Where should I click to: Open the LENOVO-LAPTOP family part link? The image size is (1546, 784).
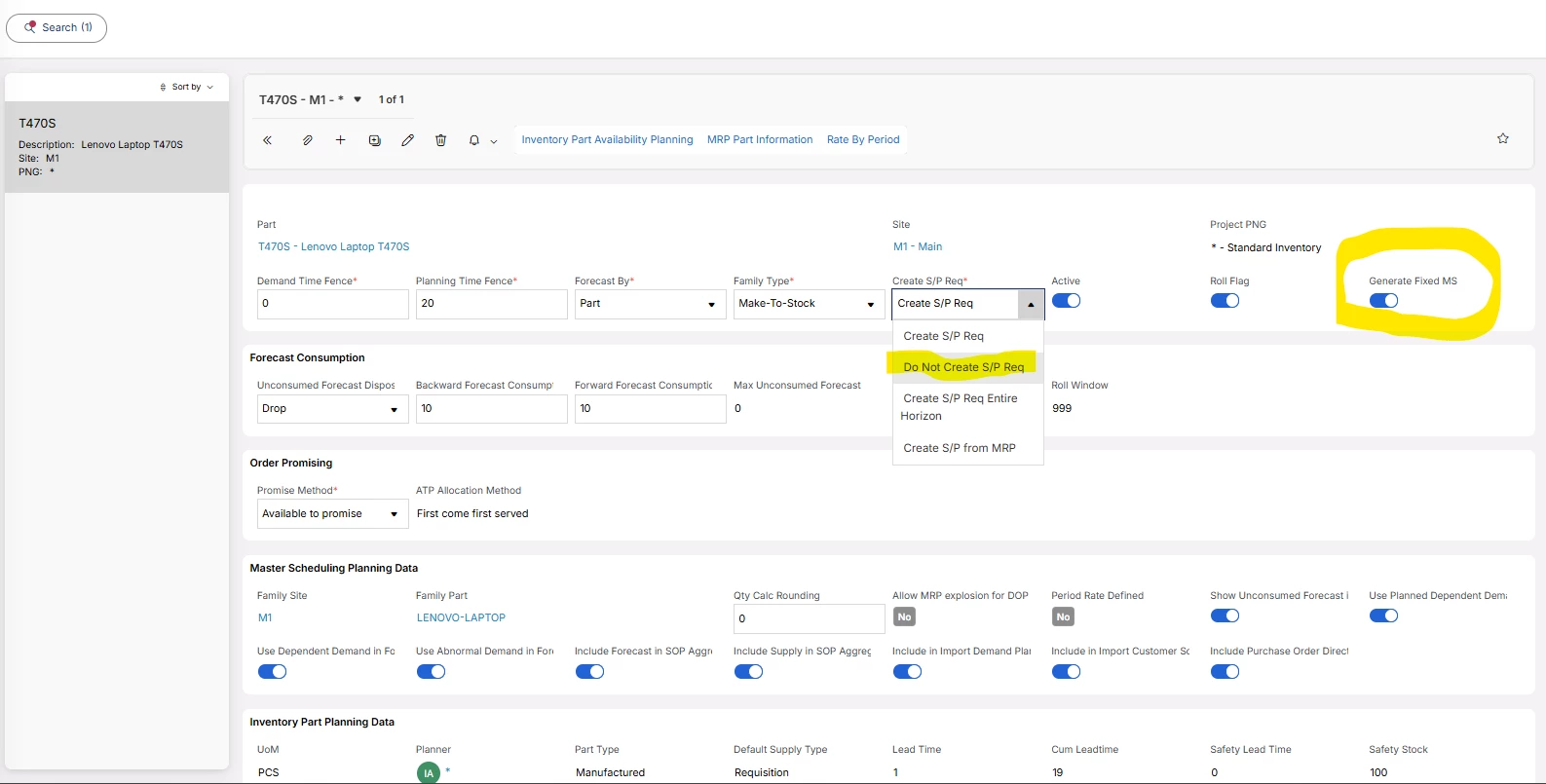pos(461,617)
